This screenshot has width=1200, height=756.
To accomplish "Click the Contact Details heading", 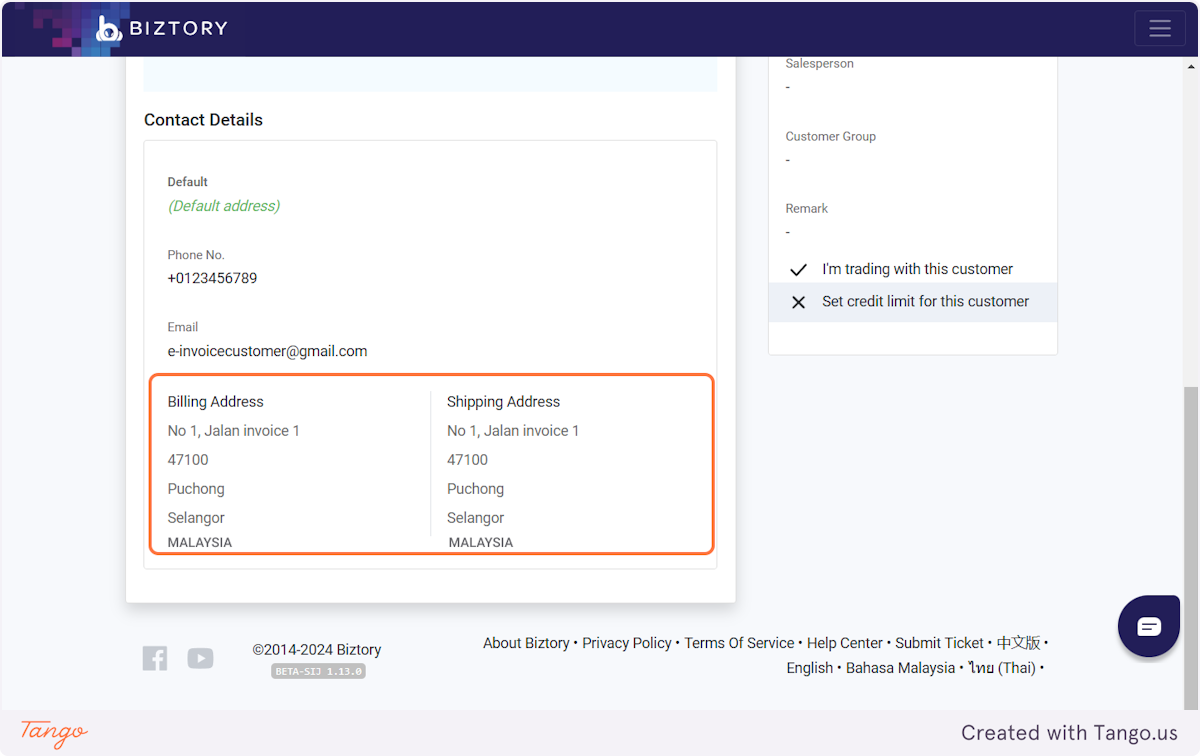I will coord(203,120).
